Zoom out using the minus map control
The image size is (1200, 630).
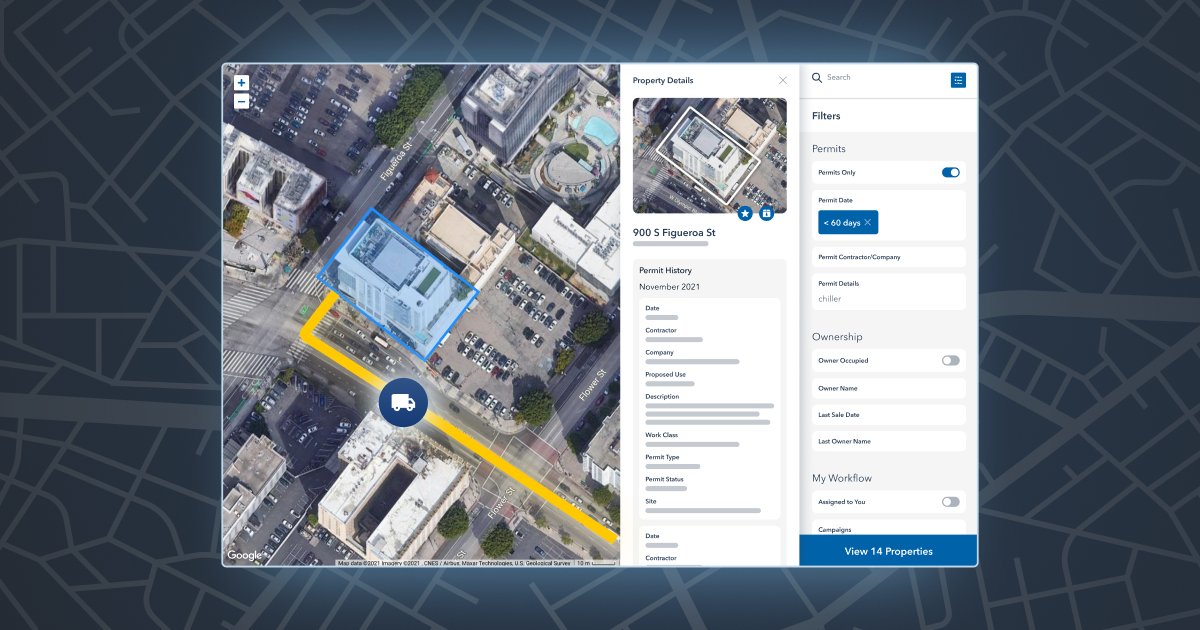(x=241, y=101)
